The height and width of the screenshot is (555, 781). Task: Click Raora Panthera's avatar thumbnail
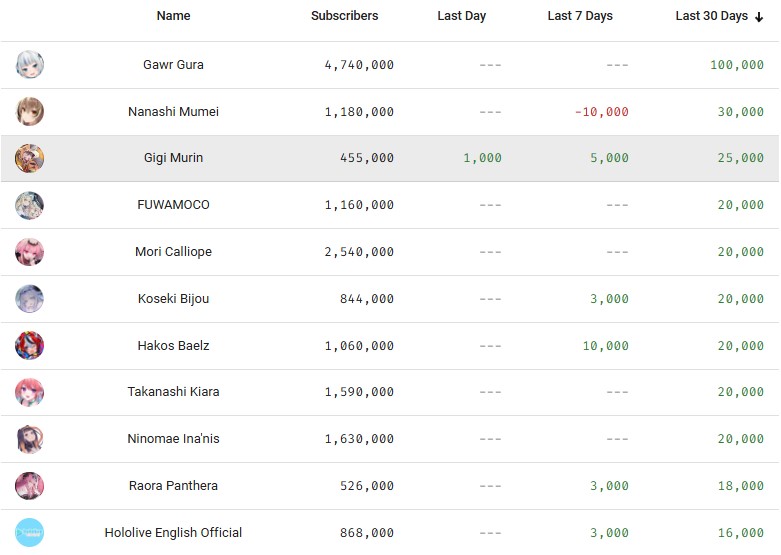(x=30, y=486)
